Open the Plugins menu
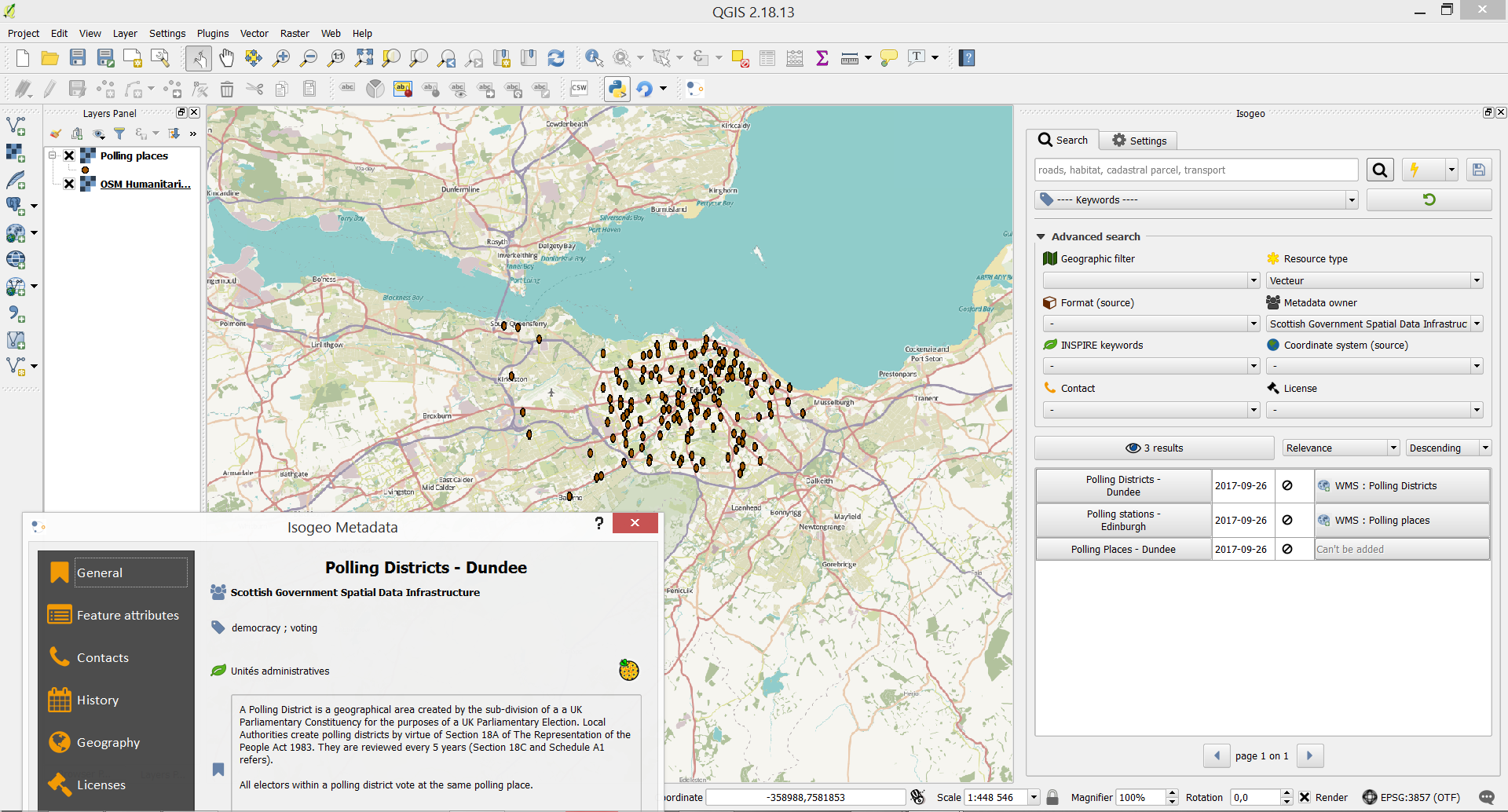Screen dimensions: 1508x812 (213, 33)
